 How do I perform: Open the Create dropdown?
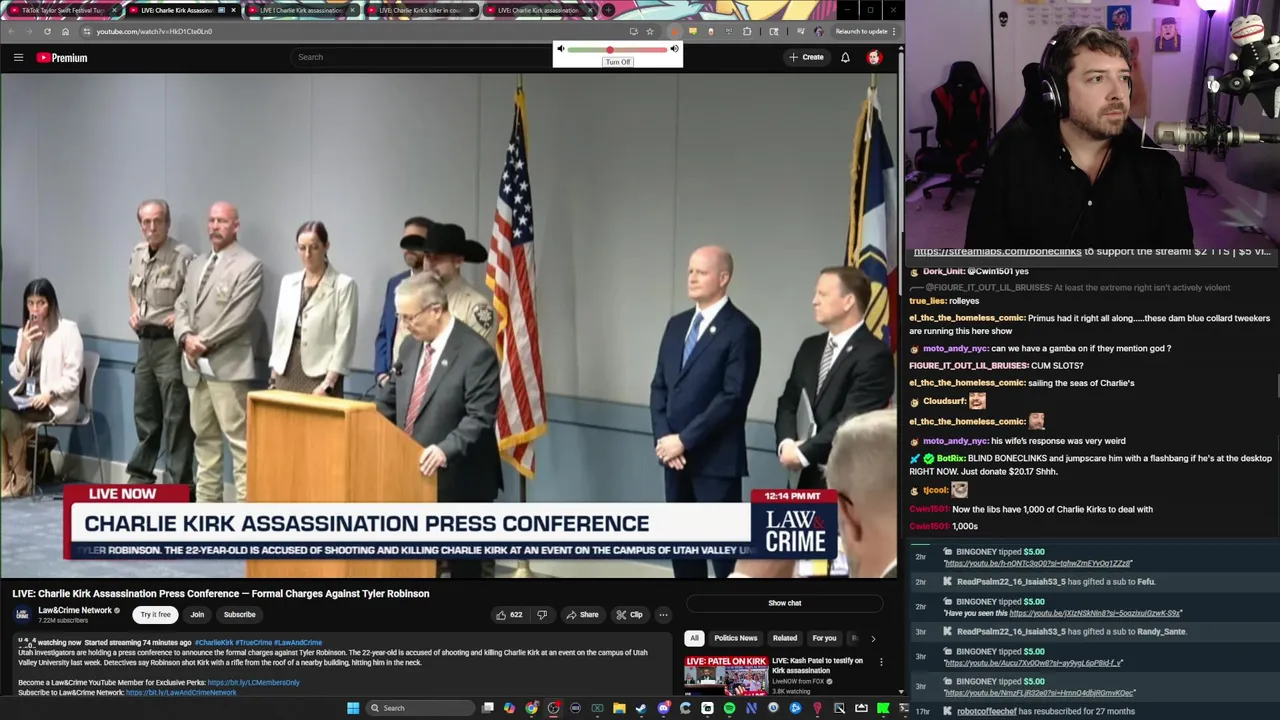point(806,57)
